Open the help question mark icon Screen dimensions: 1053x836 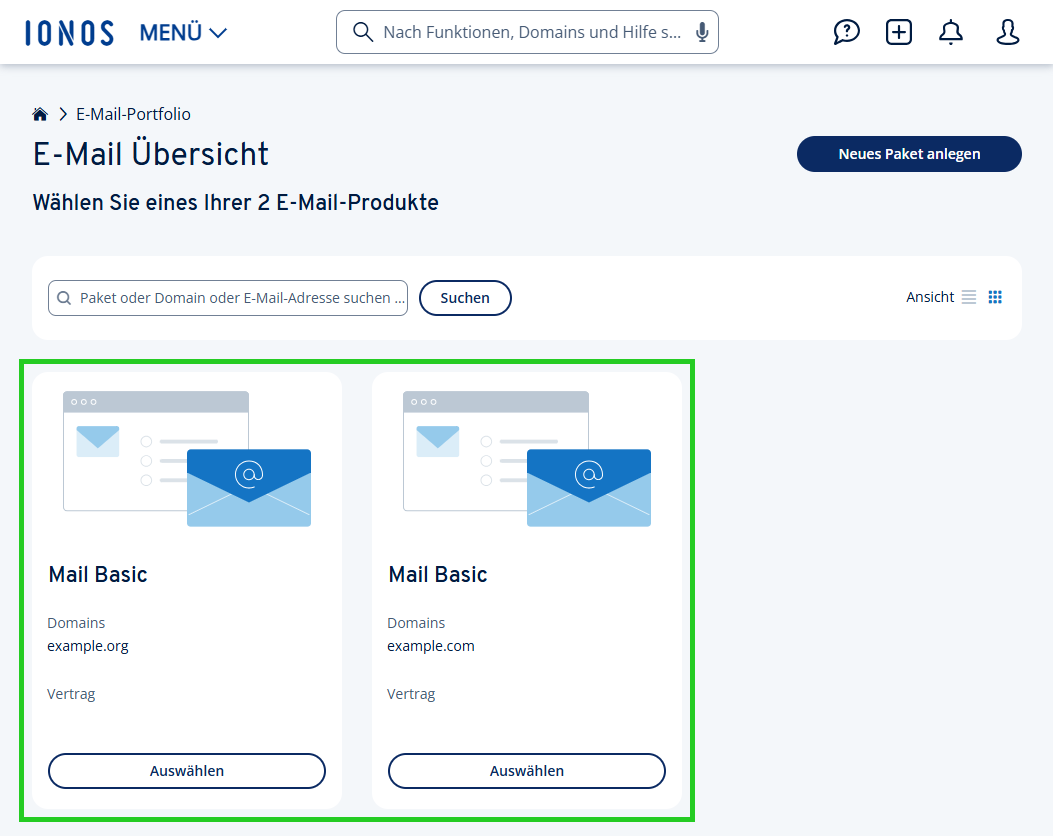pyautogui.click(x=846, y=31)
